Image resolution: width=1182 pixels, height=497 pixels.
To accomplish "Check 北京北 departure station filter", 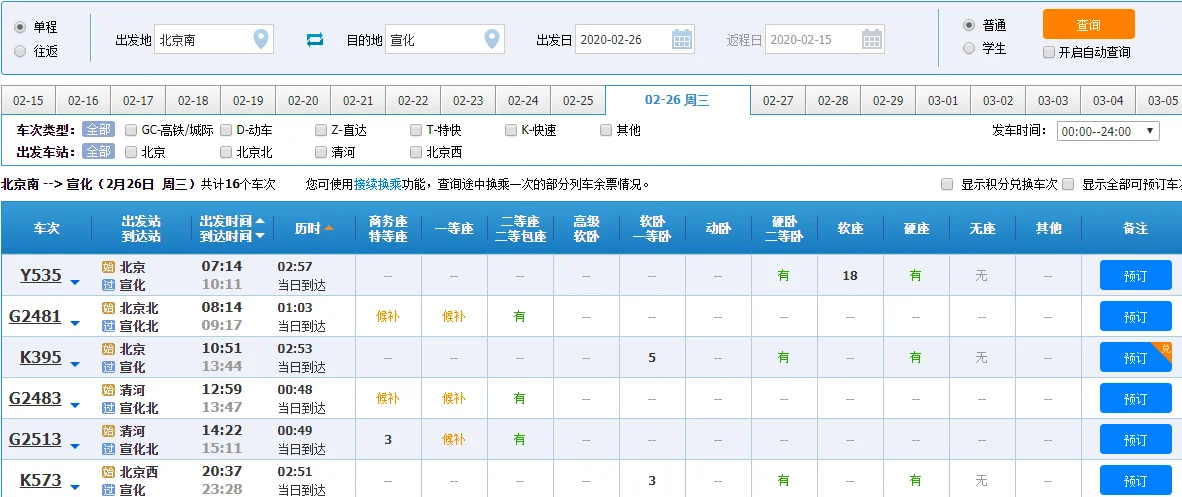I will pyautogui.click(x=226, y=152).
